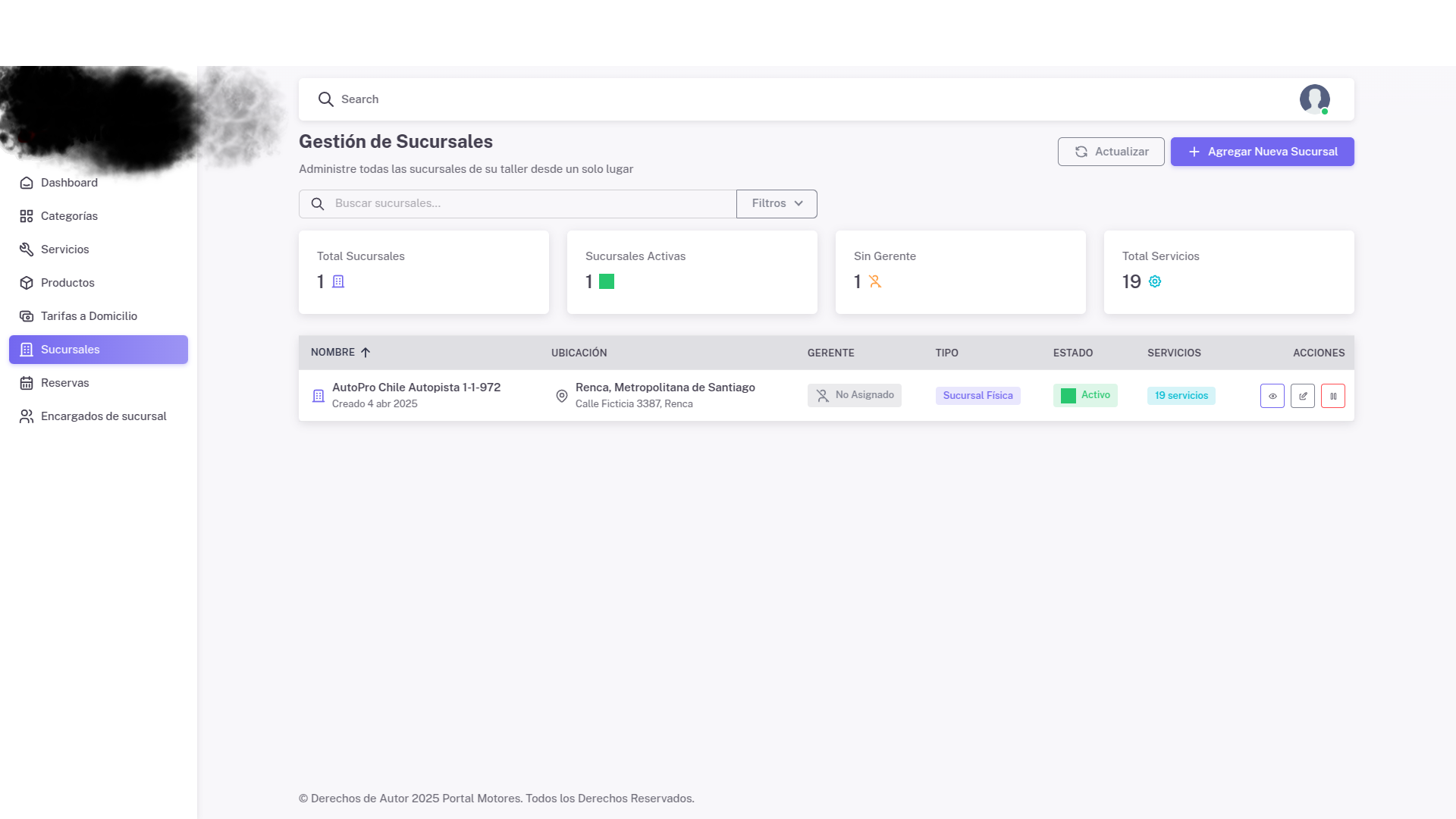The height and width of the screenshot is (819, 1456).
Task: Toggle the Activo status badge
Action: pyautogui.click(x=1085, y=394)
